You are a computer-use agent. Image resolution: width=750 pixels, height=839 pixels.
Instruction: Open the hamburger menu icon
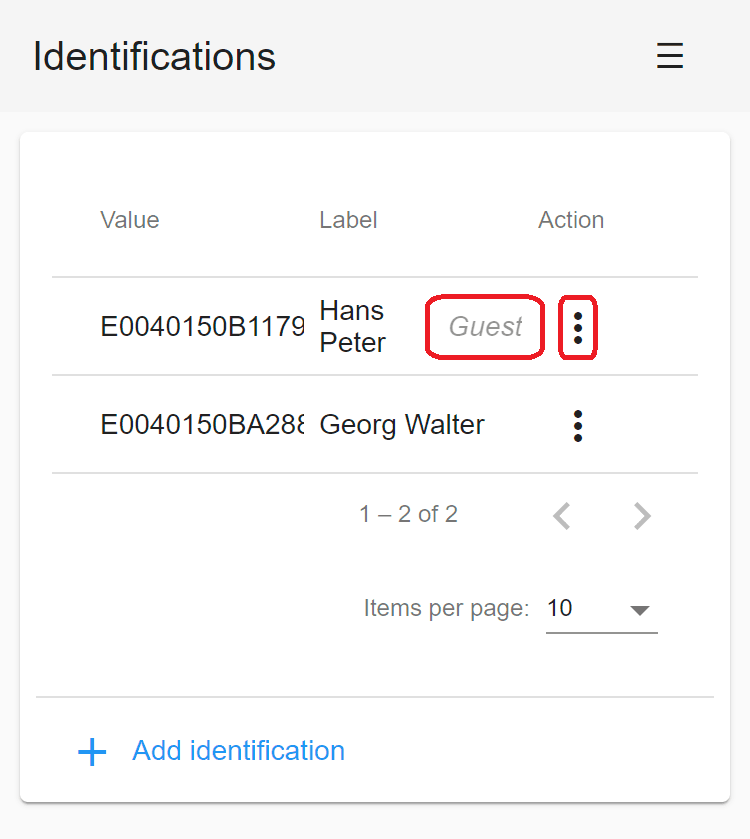(670, 56)
